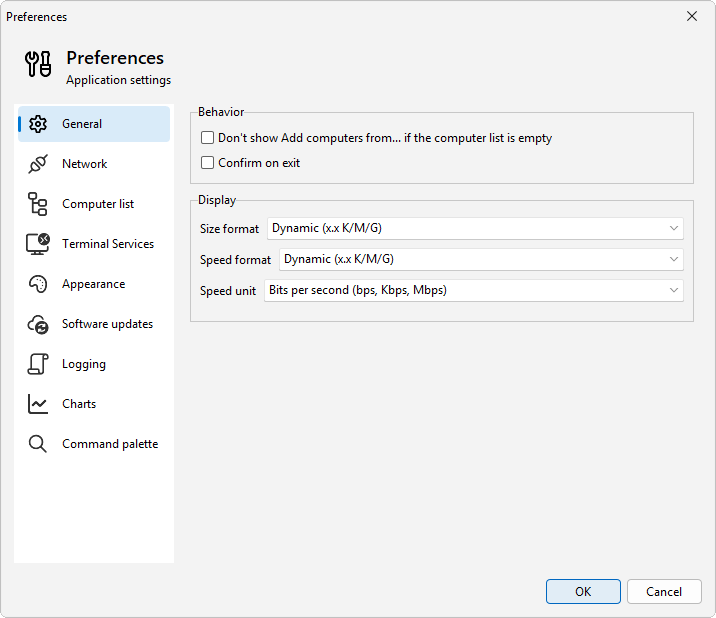This screenshot has width=716, height=618.
Task: Open the Speed unit dropdown
Action: coord(474,290)
